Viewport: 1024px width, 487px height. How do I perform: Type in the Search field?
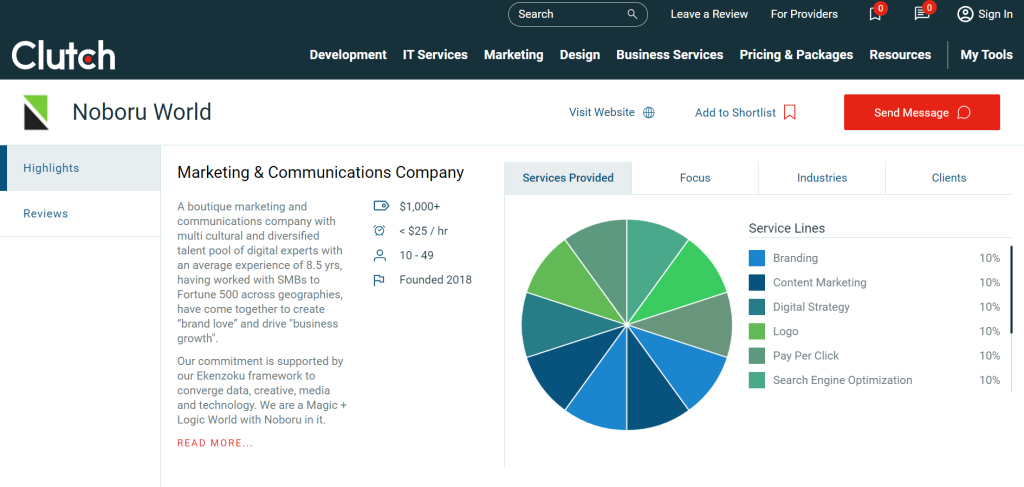(x=568, y=15)
